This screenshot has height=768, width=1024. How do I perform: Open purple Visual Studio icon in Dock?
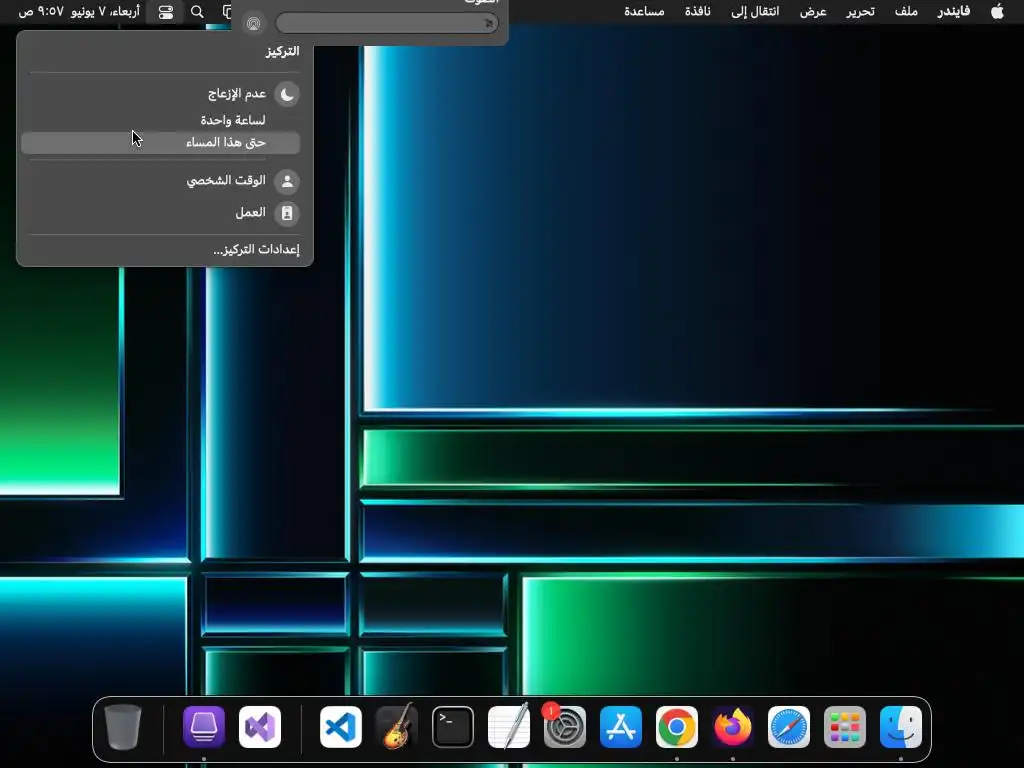click(x=260, y=727)
